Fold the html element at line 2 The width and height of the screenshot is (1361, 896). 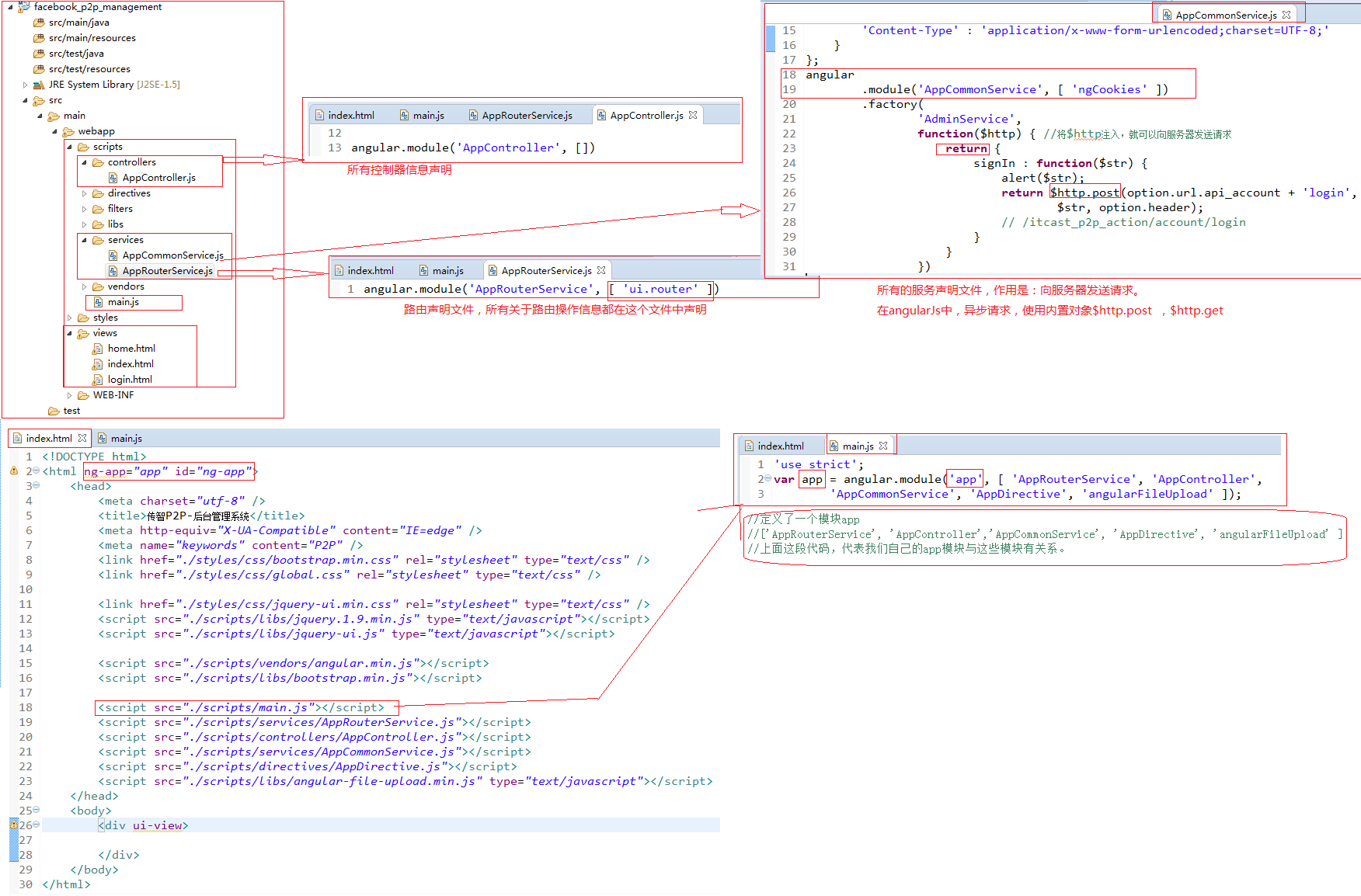point(36,471)
